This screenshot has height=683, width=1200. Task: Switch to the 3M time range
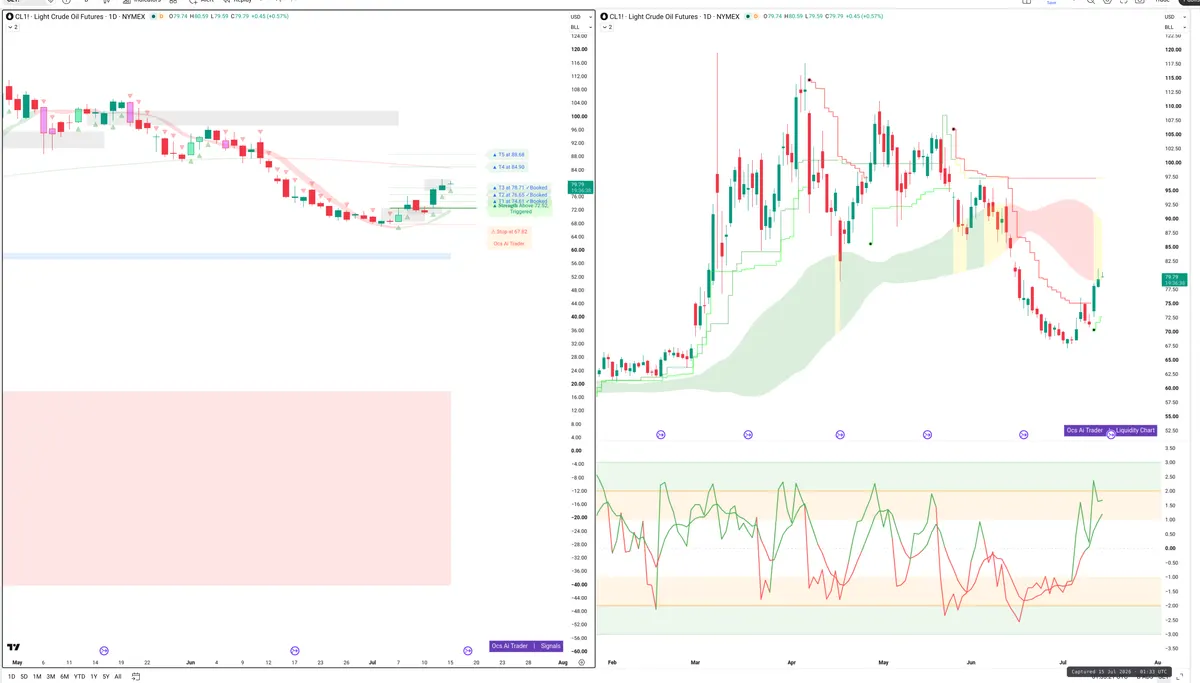click(x=51, y=676)
